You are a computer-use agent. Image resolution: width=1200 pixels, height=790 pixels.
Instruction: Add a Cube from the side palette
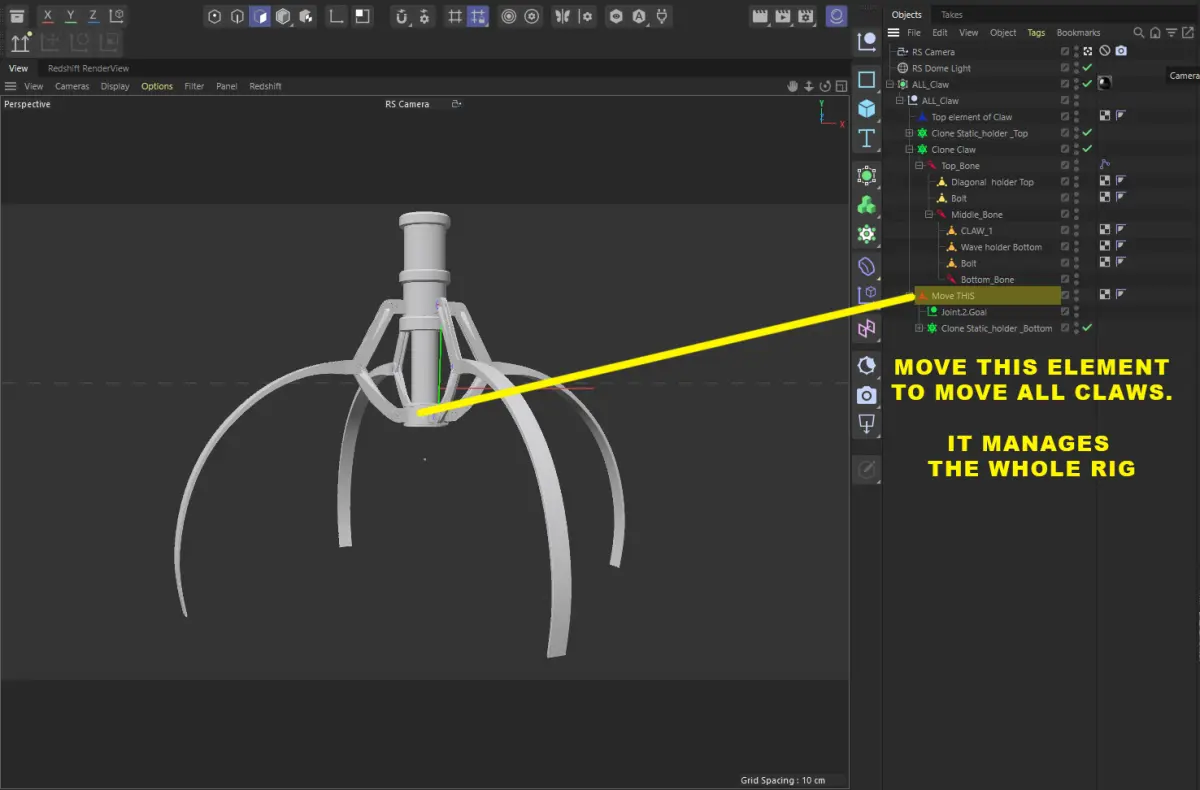click(866, 108)
